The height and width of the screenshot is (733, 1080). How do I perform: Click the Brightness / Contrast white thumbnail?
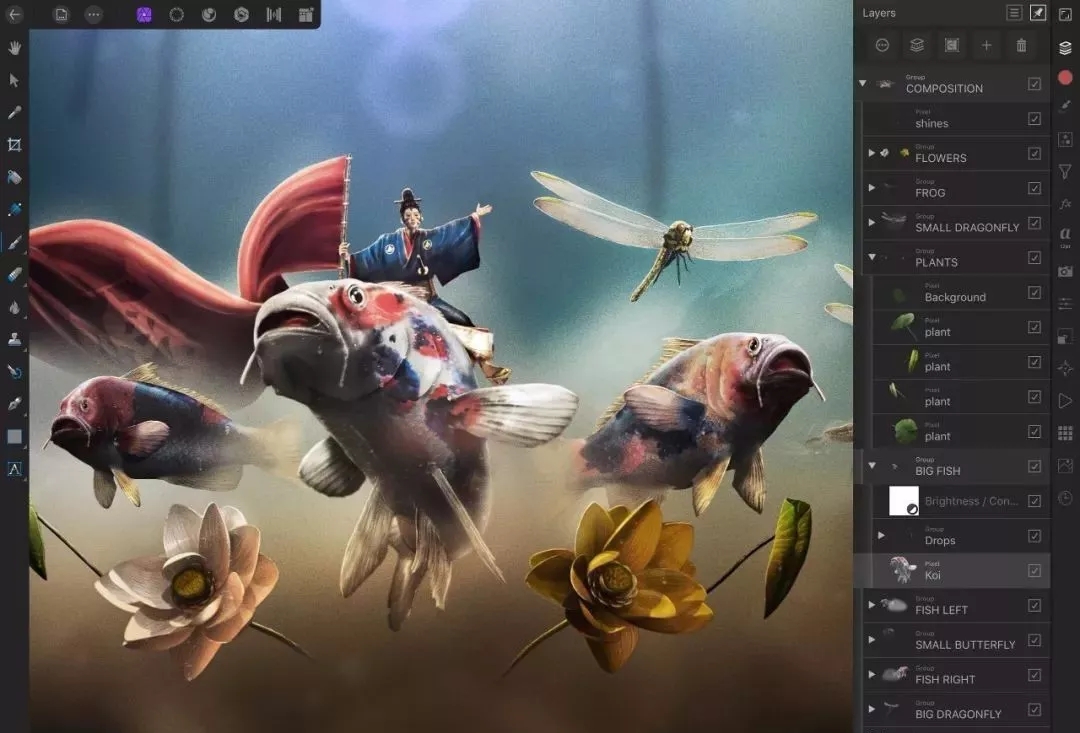coord(904,501)
